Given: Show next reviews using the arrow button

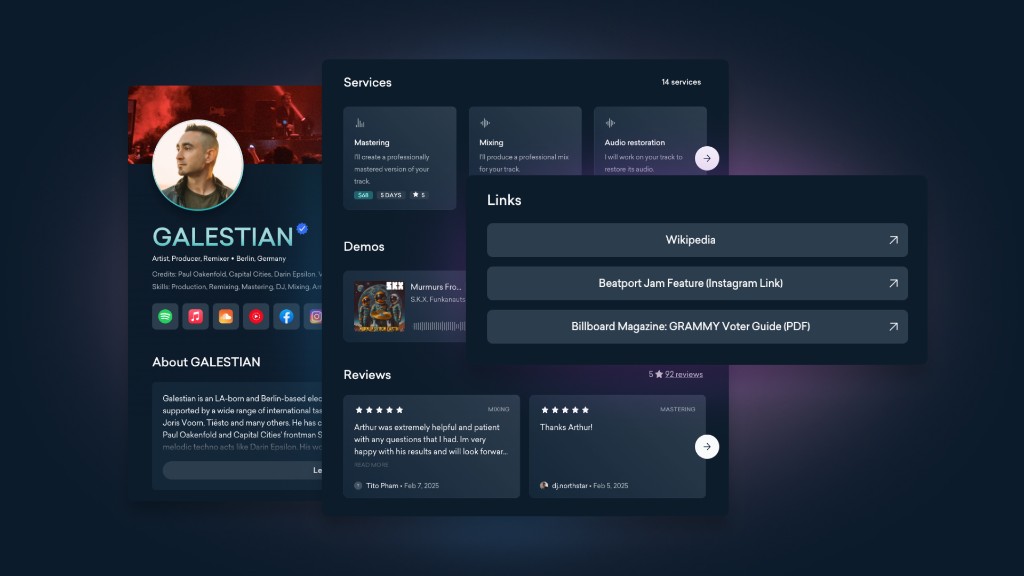Looking at the screenshot, I should tap(707, 446).
